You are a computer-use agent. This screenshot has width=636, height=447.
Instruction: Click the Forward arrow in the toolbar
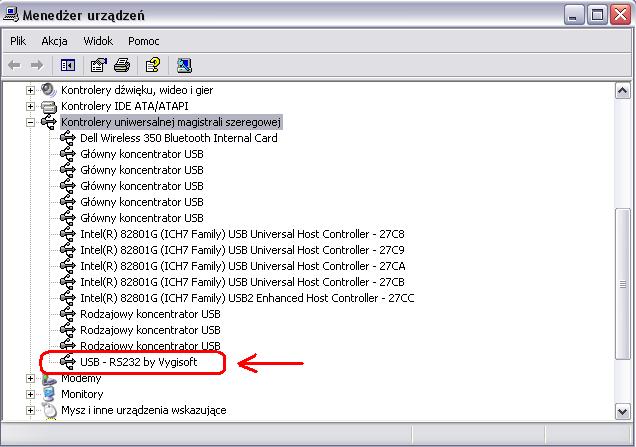pos(38,66)
